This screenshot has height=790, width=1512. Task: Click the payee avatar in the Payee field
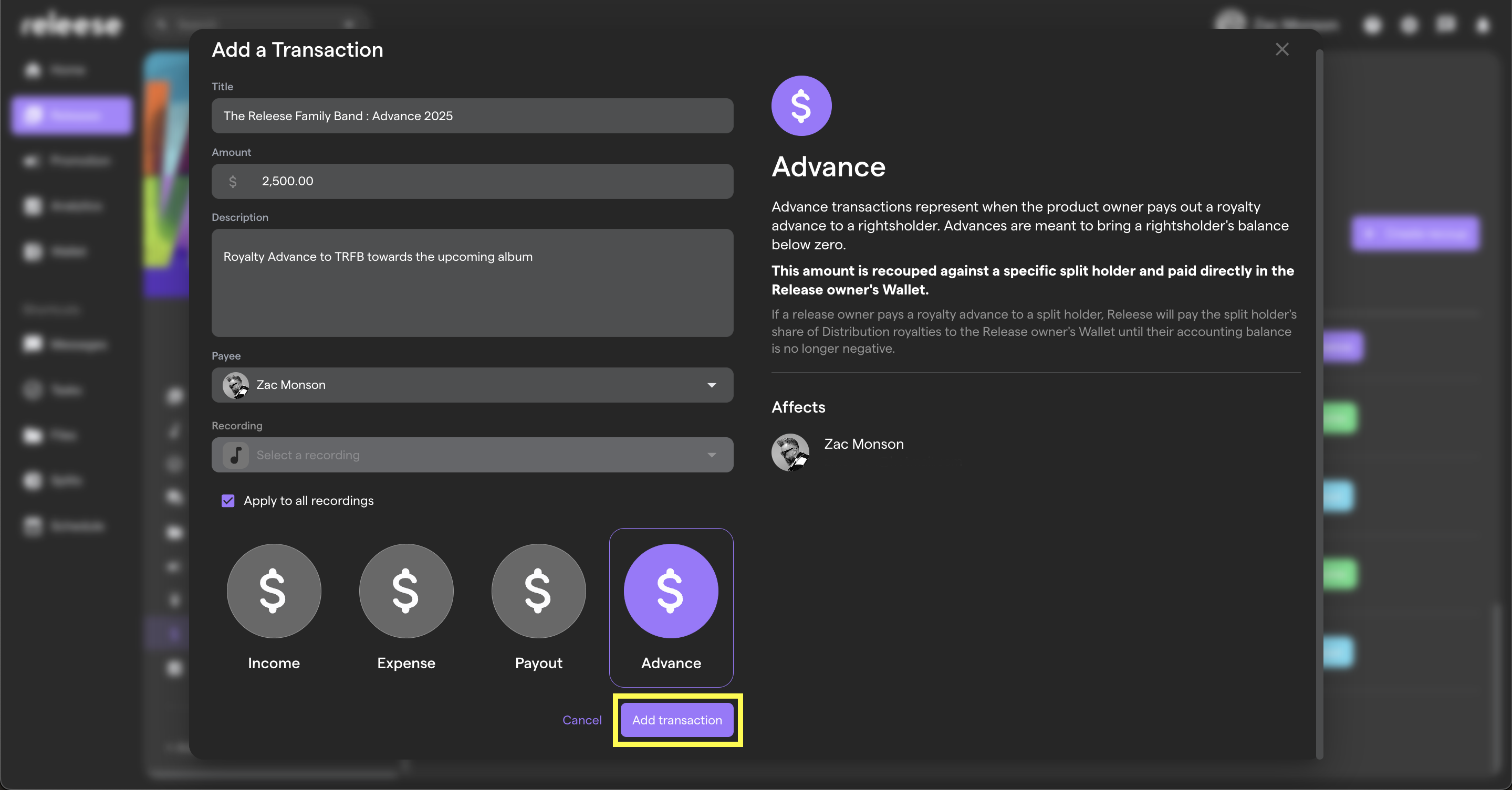point(235,385)
